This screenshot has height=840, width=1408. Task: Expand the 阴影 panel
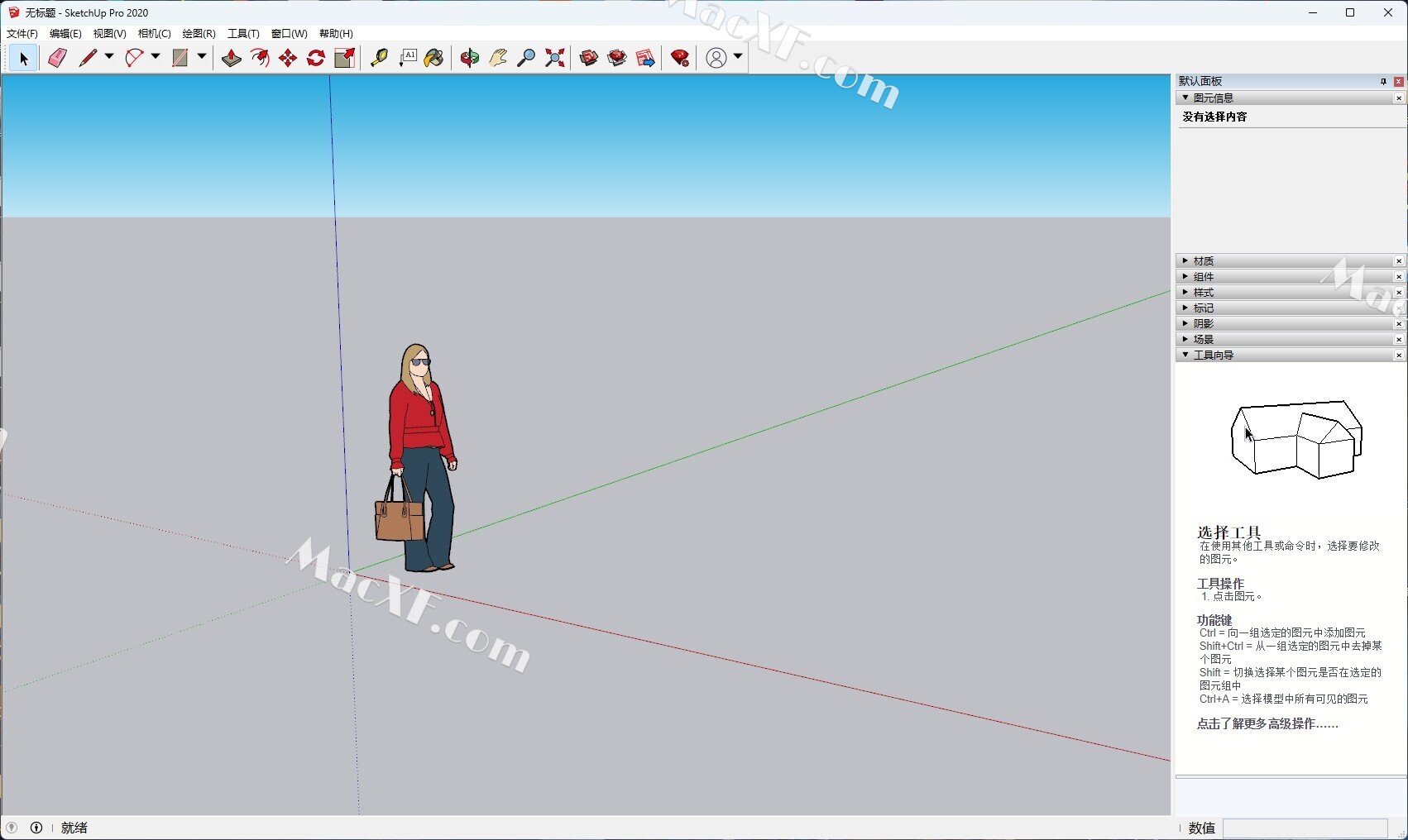pos(1203,324)
